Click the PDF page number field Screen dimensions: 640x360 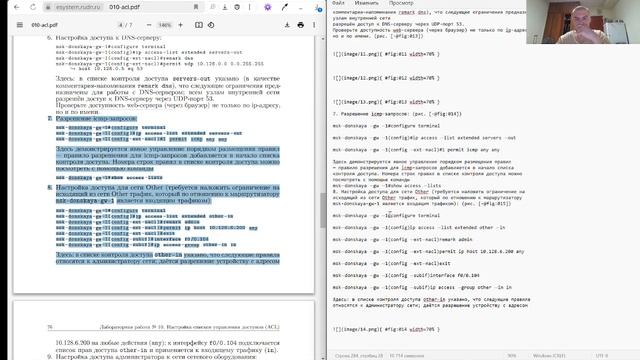click(120, 25)
